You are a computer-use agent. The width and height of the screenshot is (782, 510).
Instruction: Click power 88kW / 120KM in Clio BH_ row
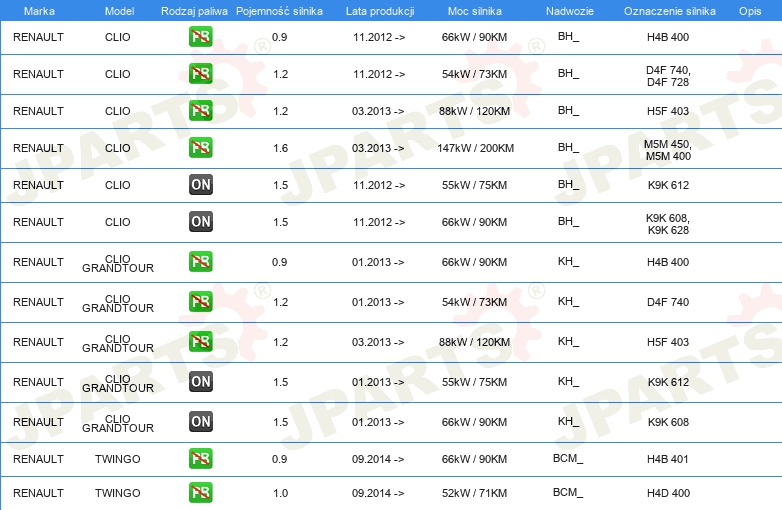click(474, 111)
